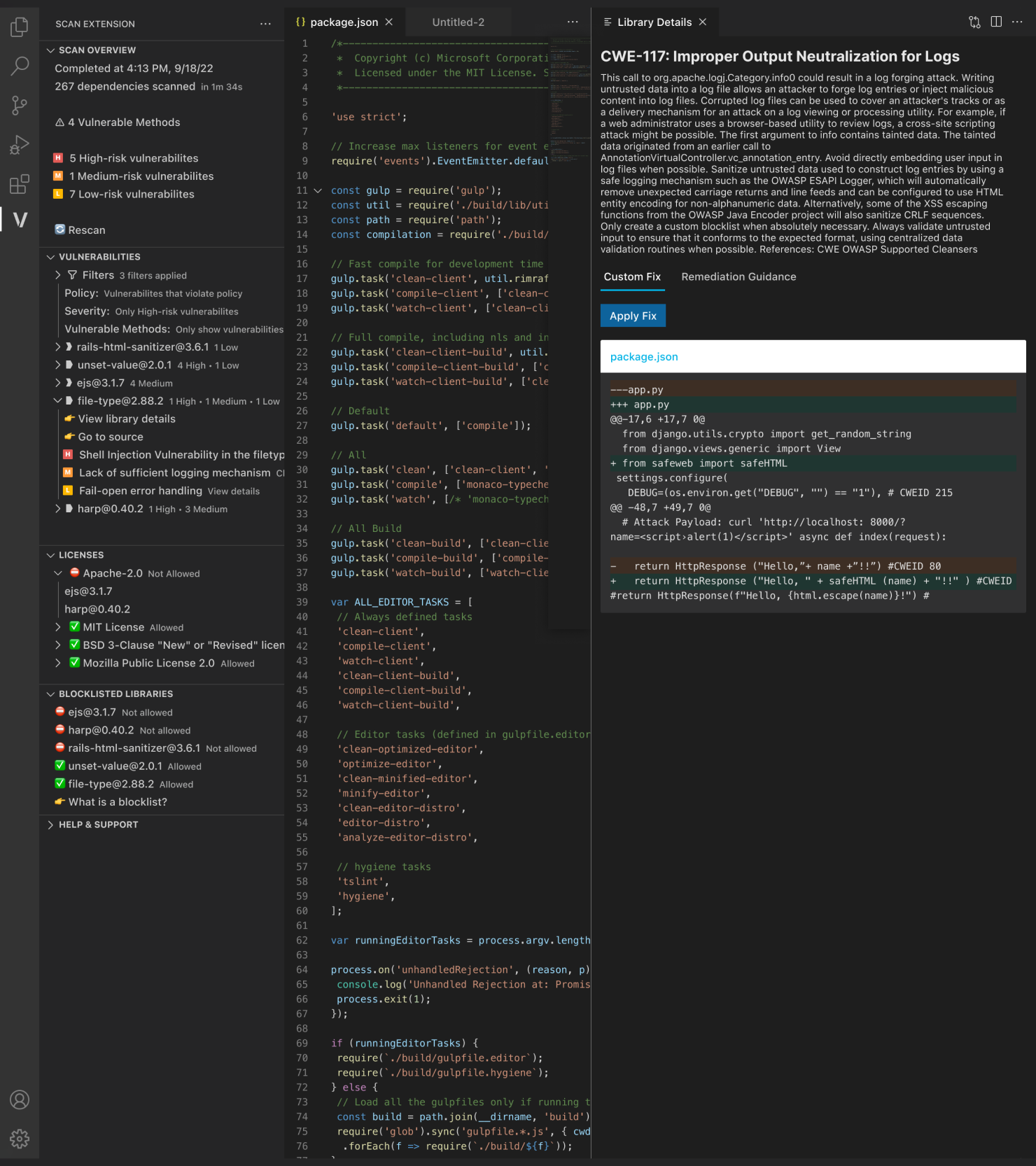Collapse the Licenses section

(x=50, y=555)
